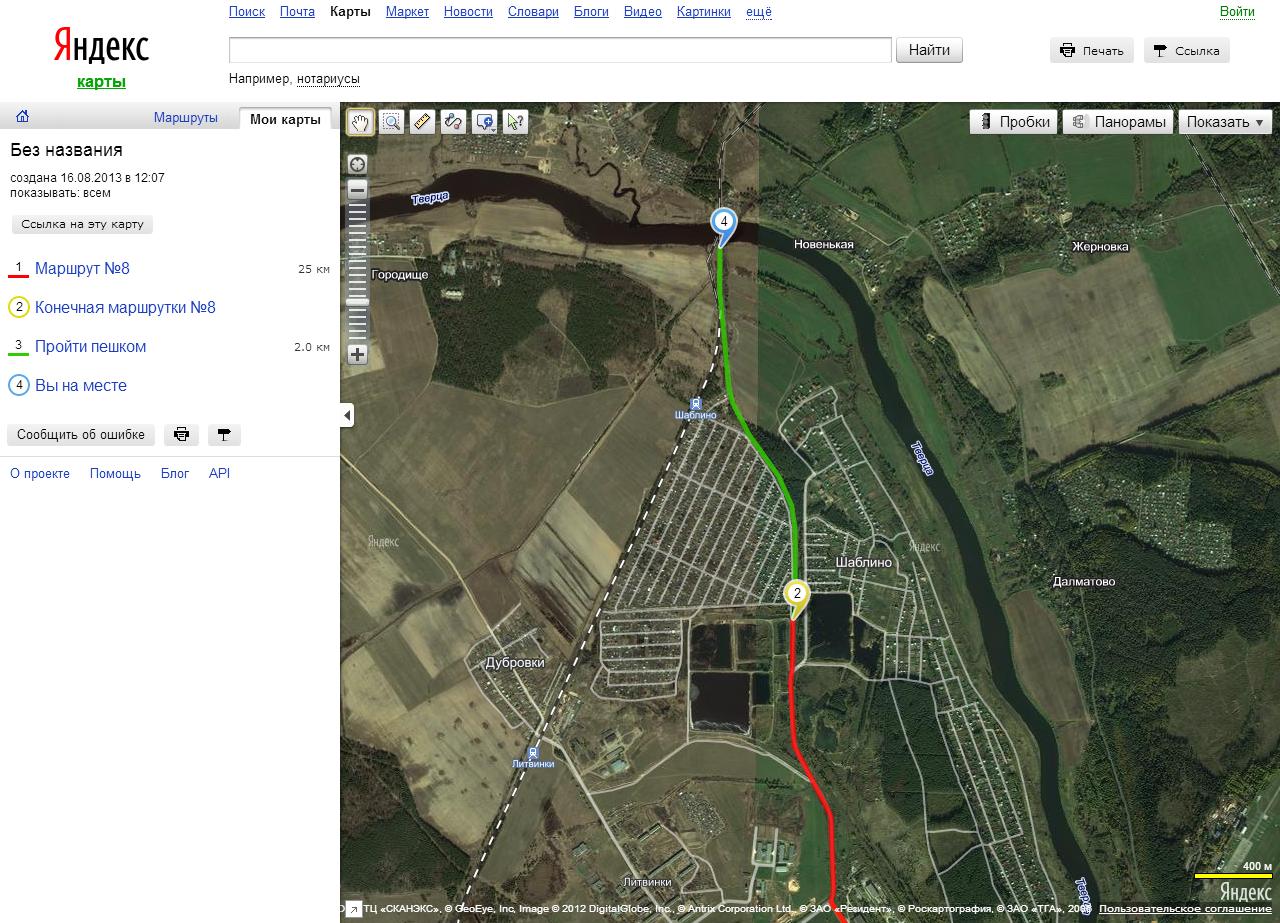Switch to the Маршруты tab
1280x923 pixels.
tap(185, 118)
